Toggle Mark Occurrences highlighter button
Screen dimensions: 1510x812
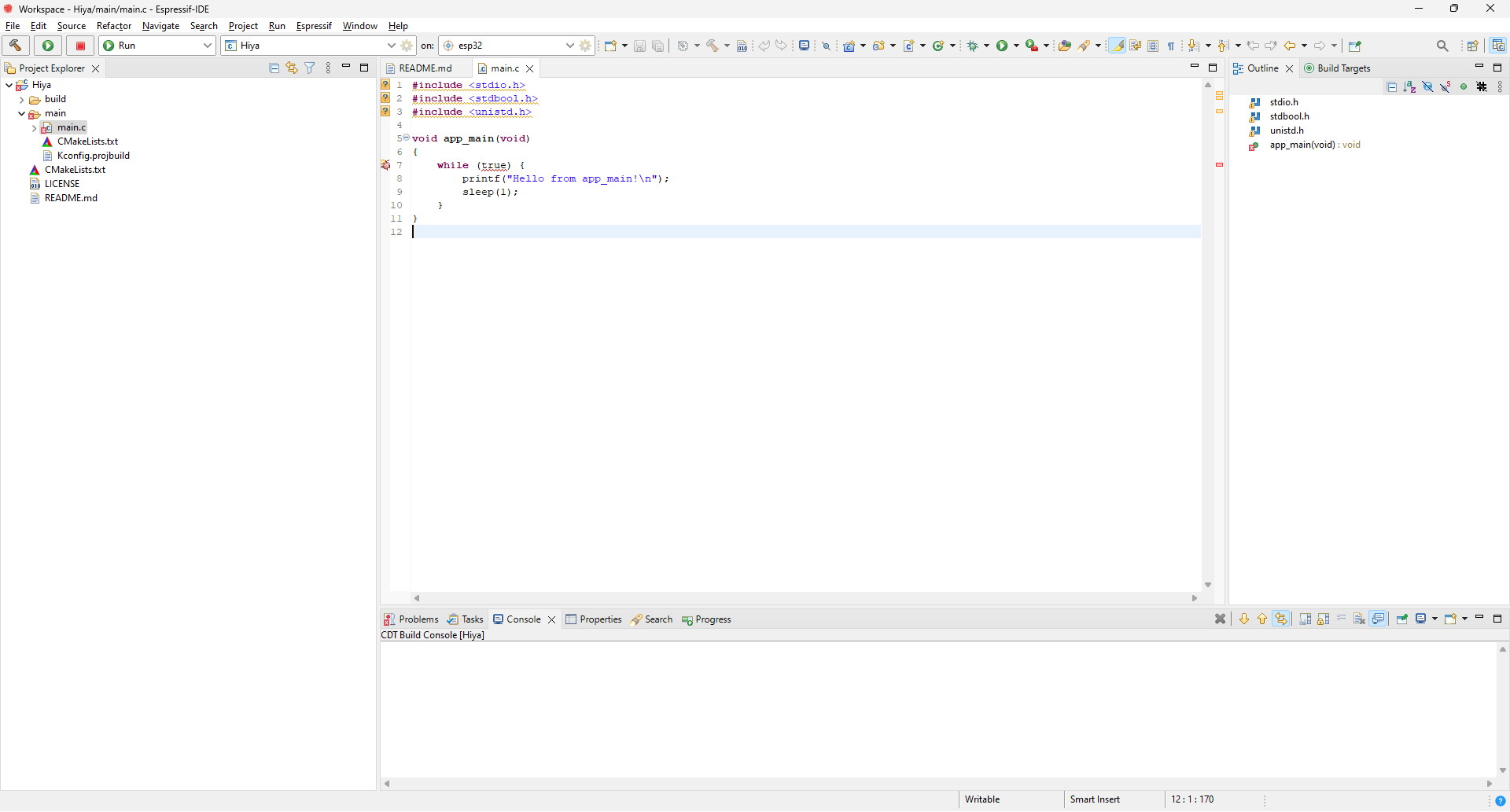pyautogui.click(x=1117, y=46)
